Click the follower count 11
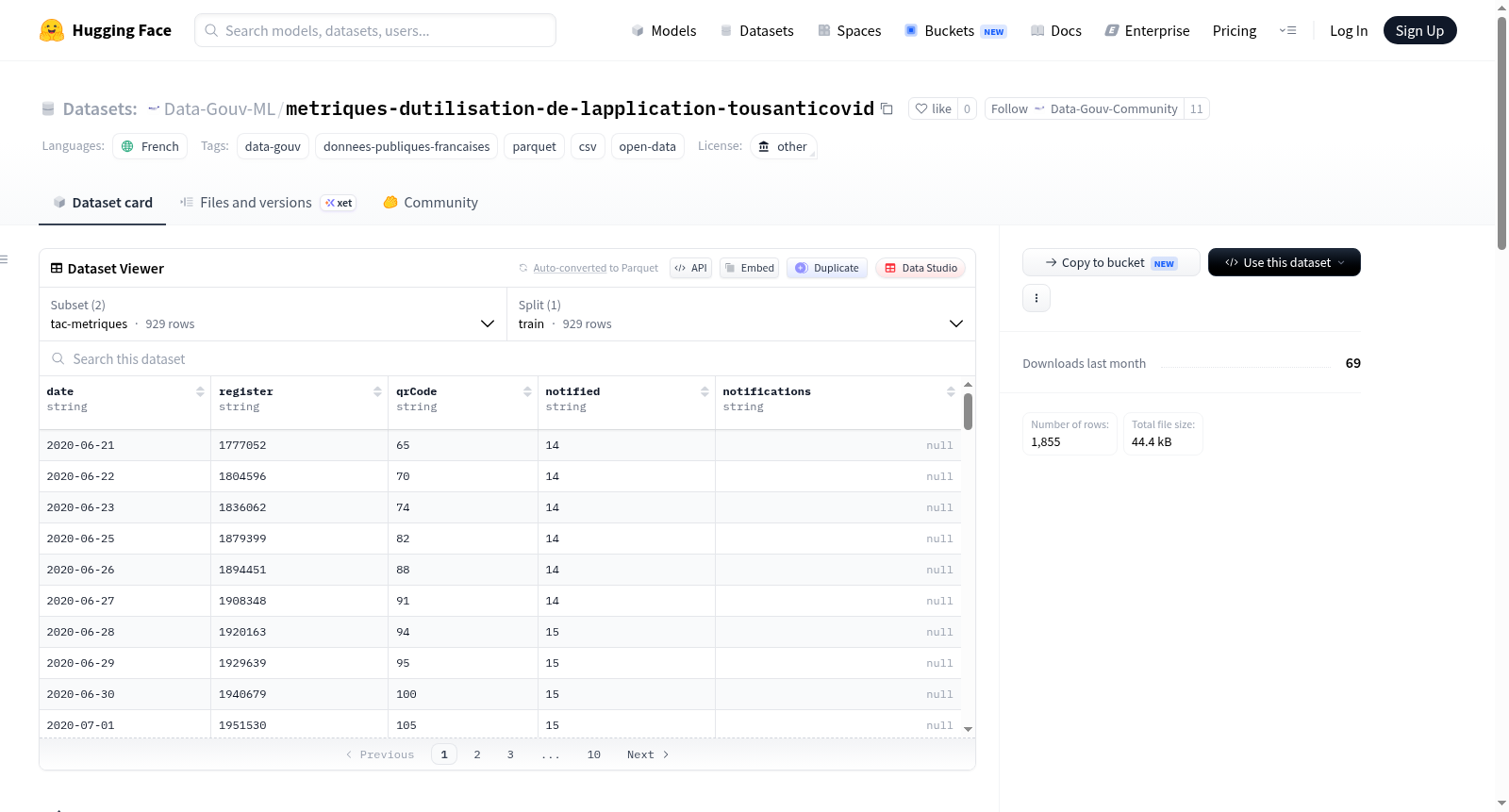 (x=1196, y=108)
